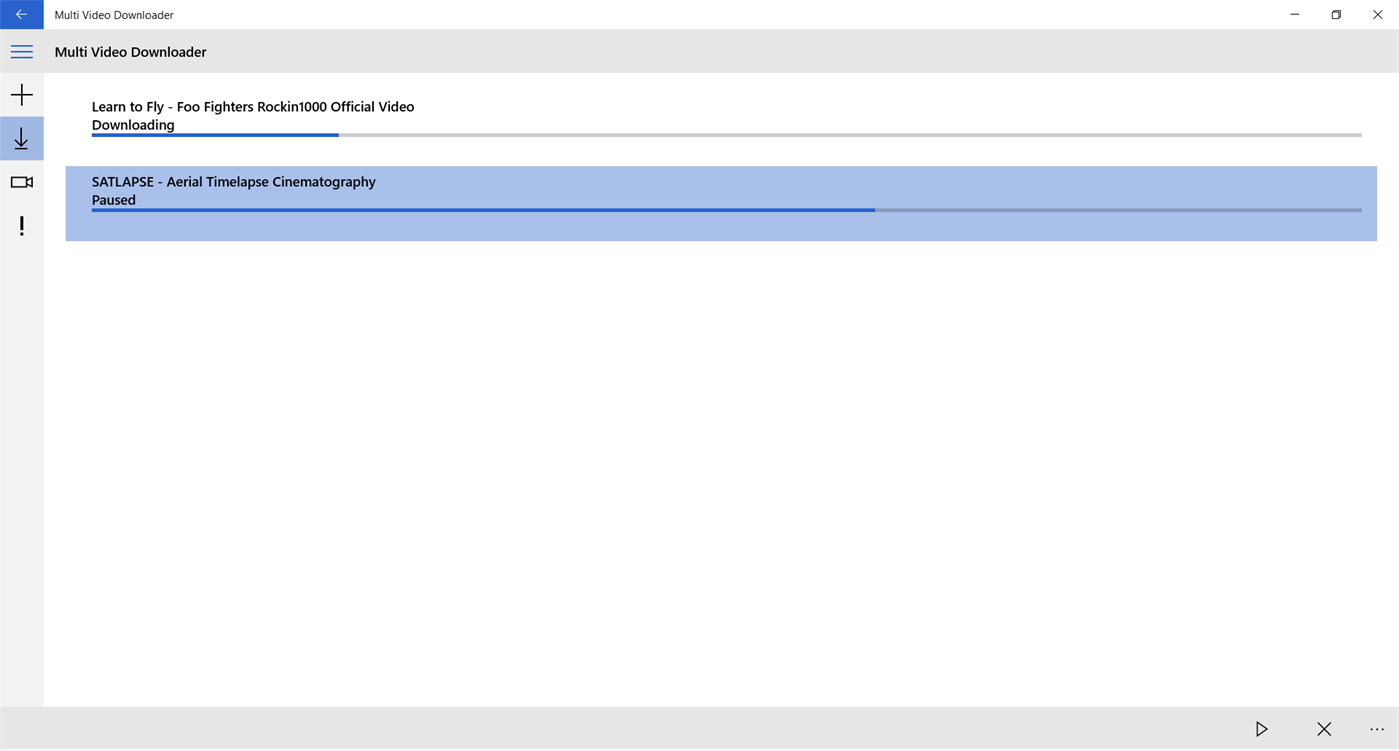Viewport: 1399px width, 751px height.
Task: Click the app name in the title bar
Action: tap(113, 14)
